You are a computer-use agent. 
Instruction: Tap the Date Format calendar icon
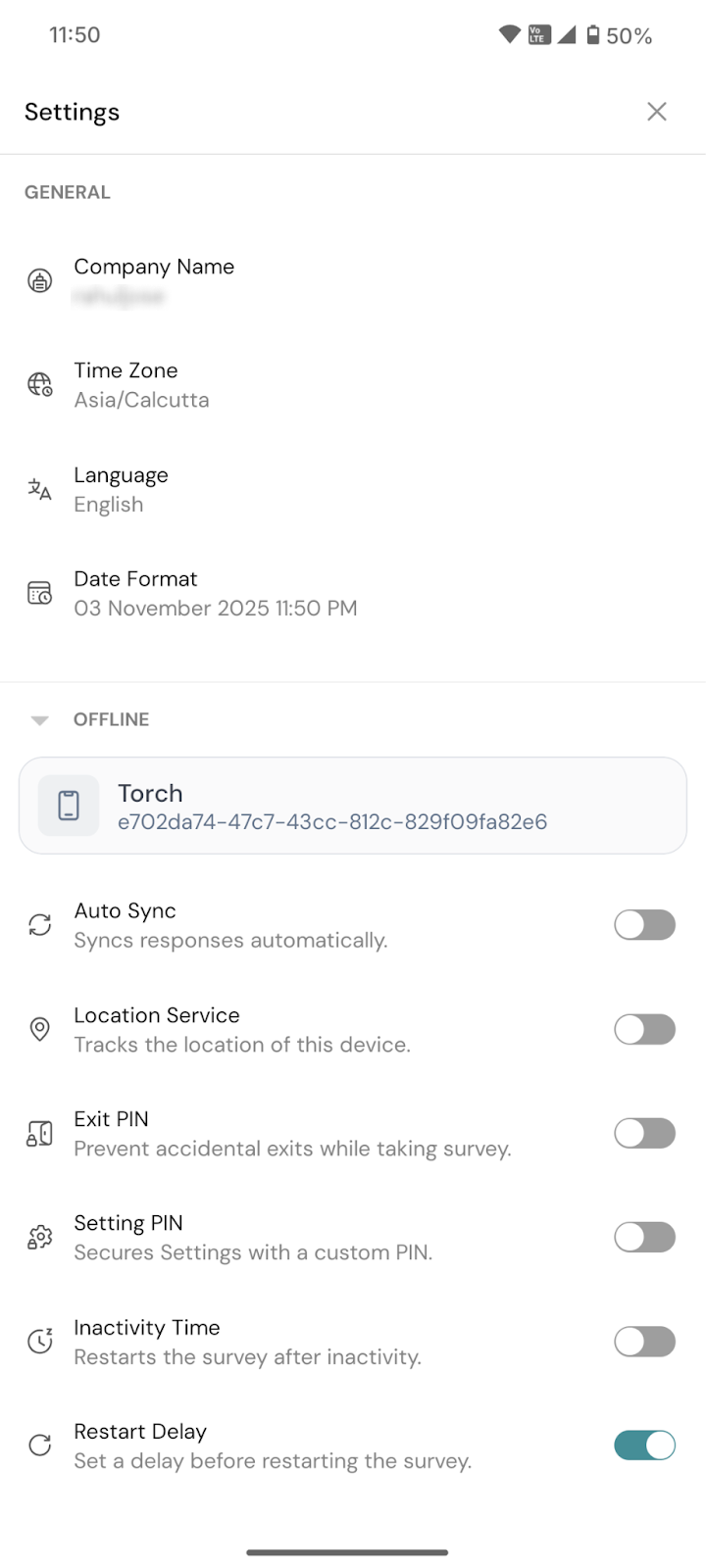(39, 593)
